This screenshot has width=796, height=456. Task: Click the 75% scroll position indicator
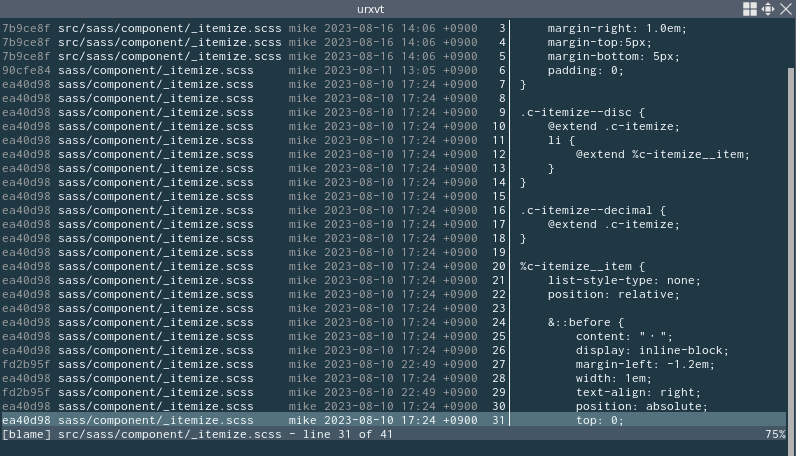click(775, 435)
